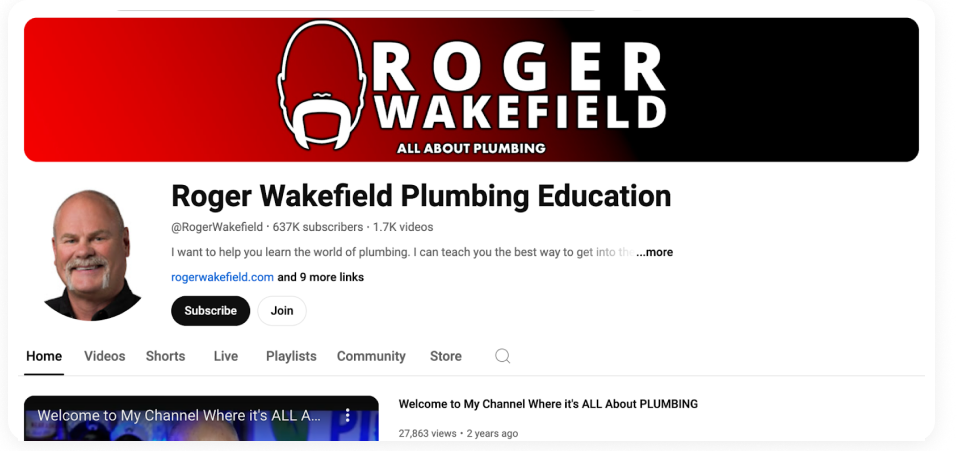Click the red ROGER WAKEFIELD channel banner
958x451 pixels.
(x=471, y=90)
